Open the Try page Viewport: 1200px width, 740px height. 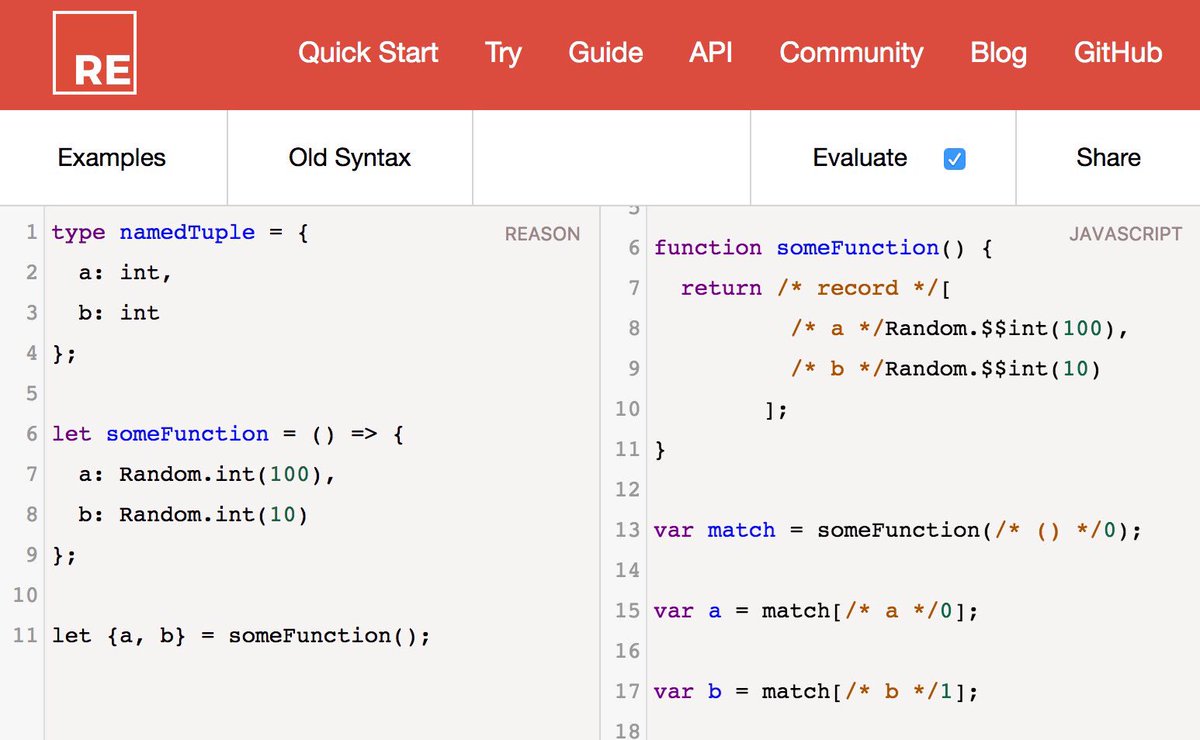[503, 53]
